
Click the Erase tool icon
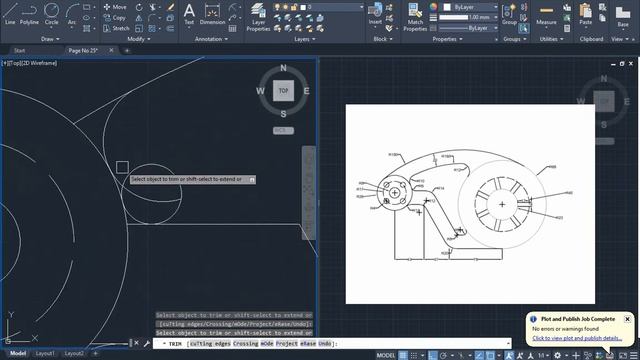[x=171, y=7]
